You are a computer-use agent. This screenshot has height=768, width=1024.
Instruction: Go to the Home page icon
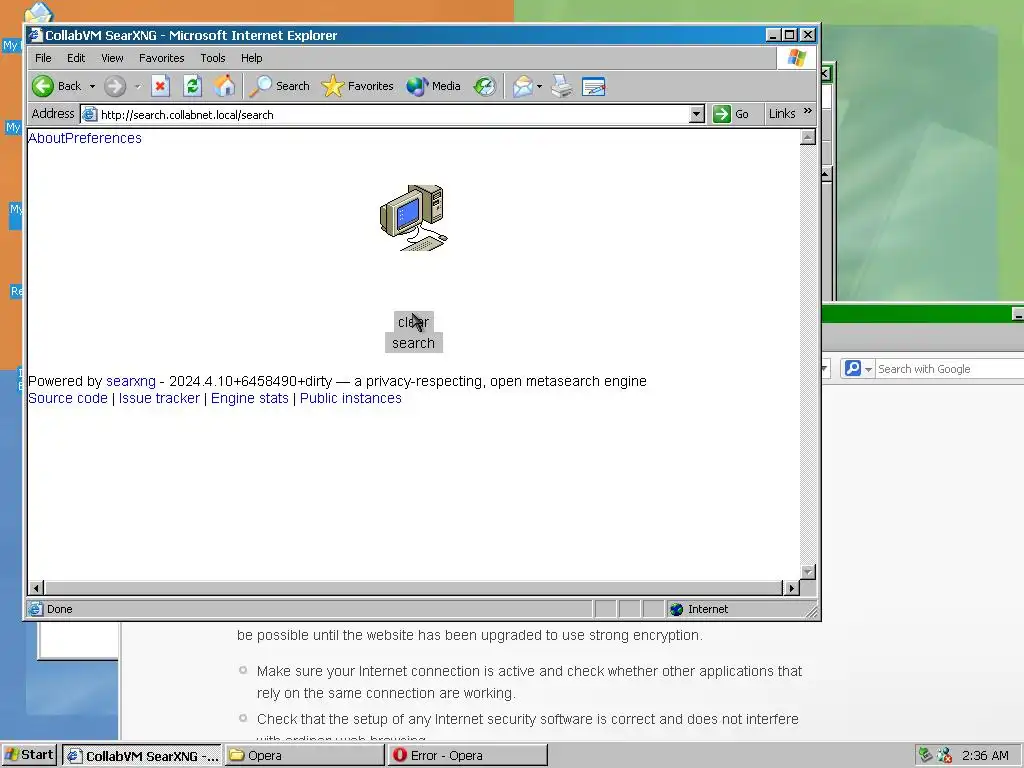(224, 86)
